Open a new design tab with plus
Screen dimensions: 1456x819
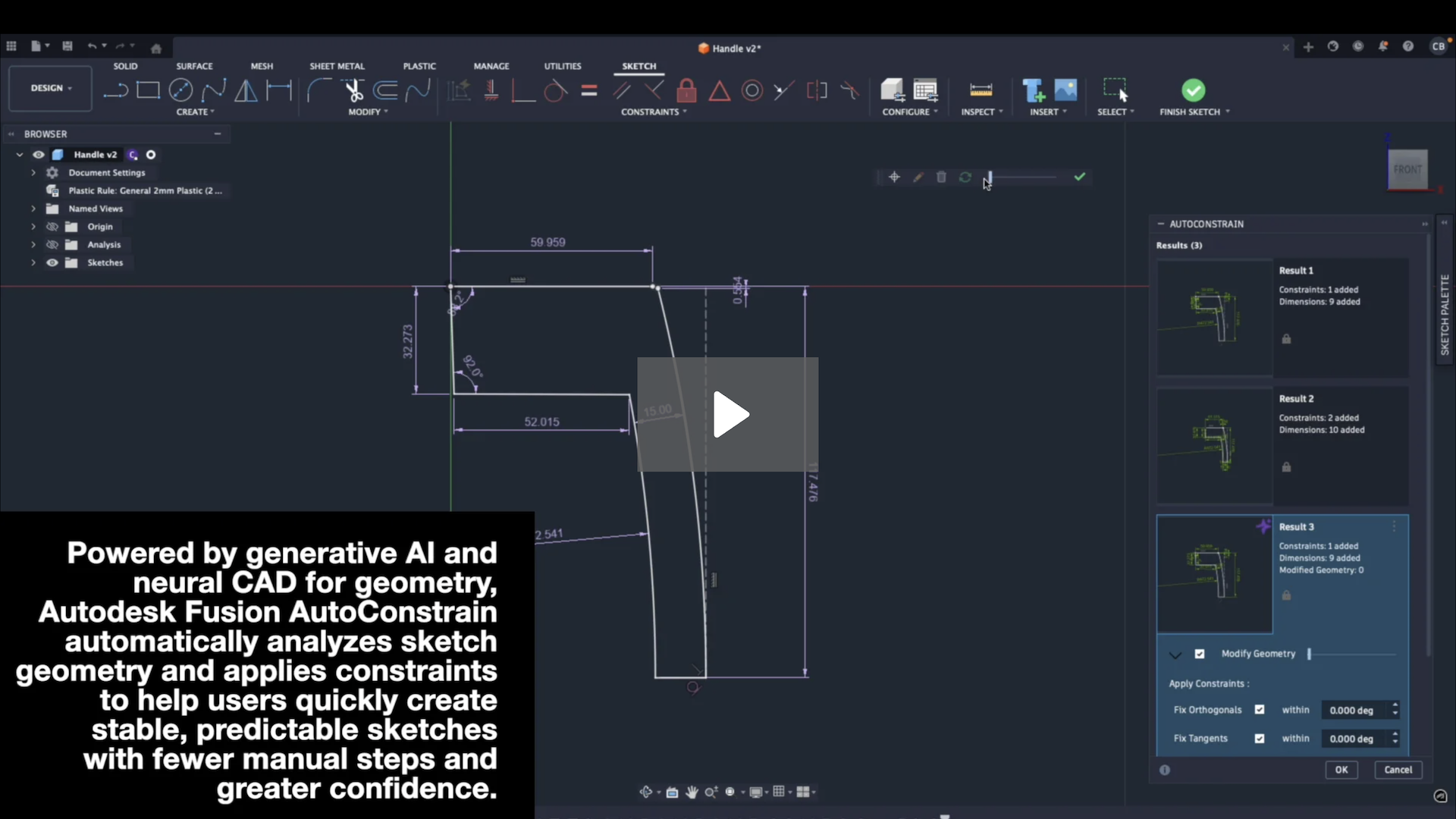click(x=1308, y=47)
